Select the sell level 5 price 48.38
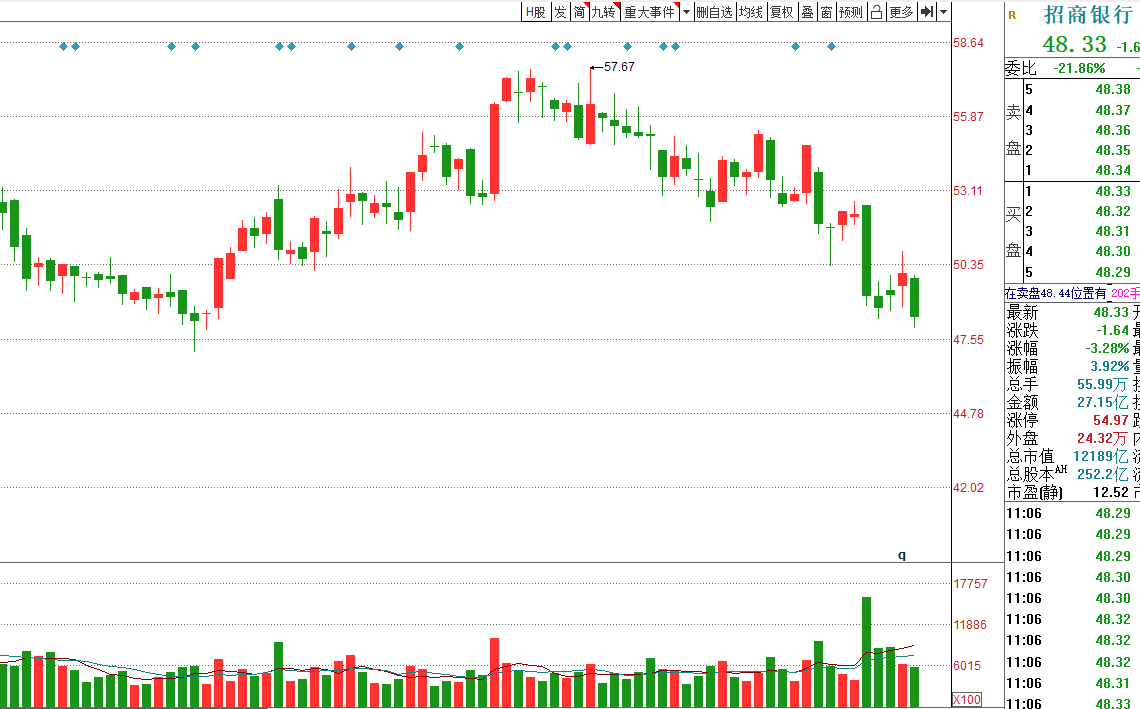Image resolution: width=1140 pixels, height=709 pixels. pos(1113,89)
